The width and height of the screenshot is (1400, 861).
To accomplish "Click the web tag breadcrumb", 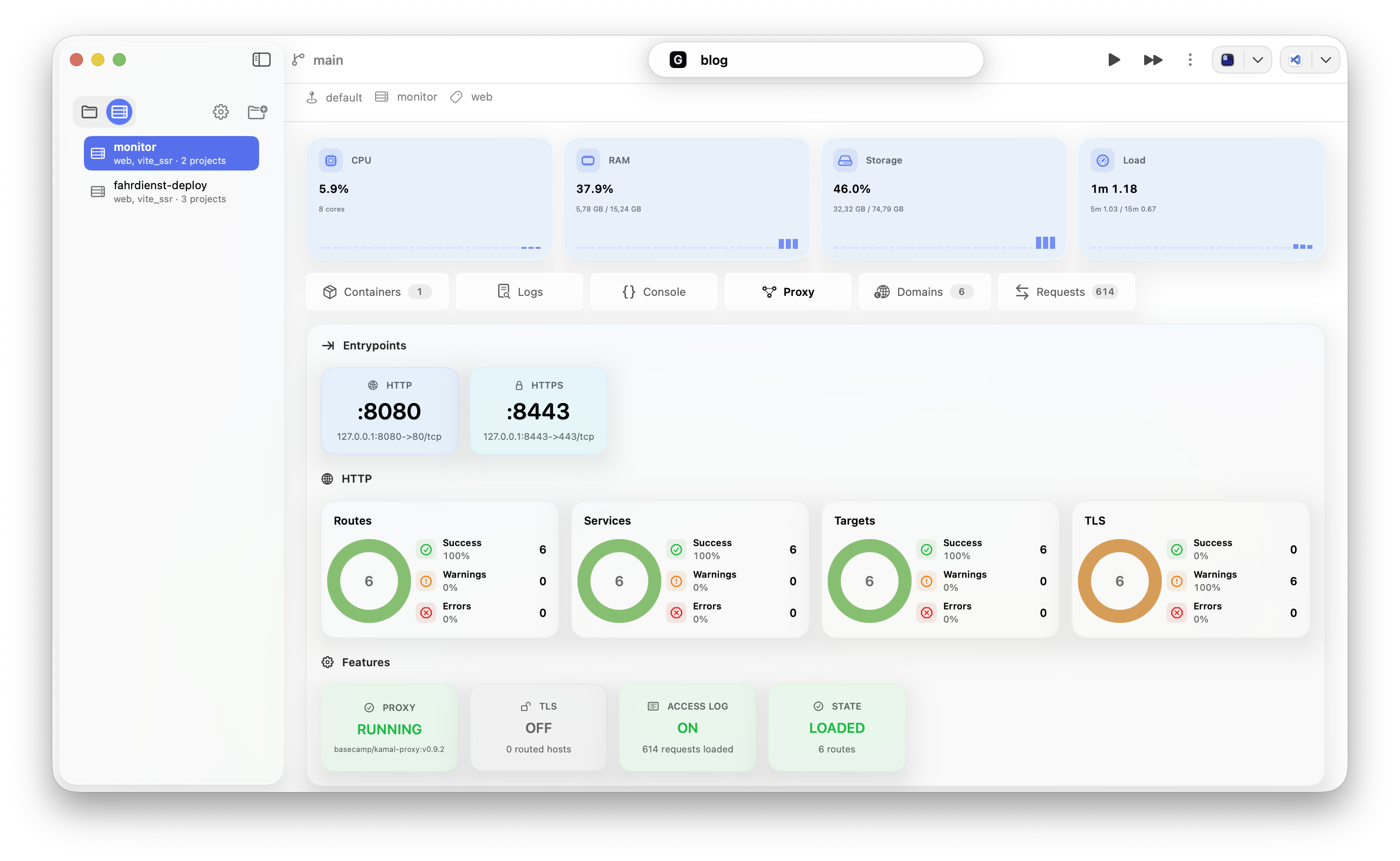I will pos(471,97).
